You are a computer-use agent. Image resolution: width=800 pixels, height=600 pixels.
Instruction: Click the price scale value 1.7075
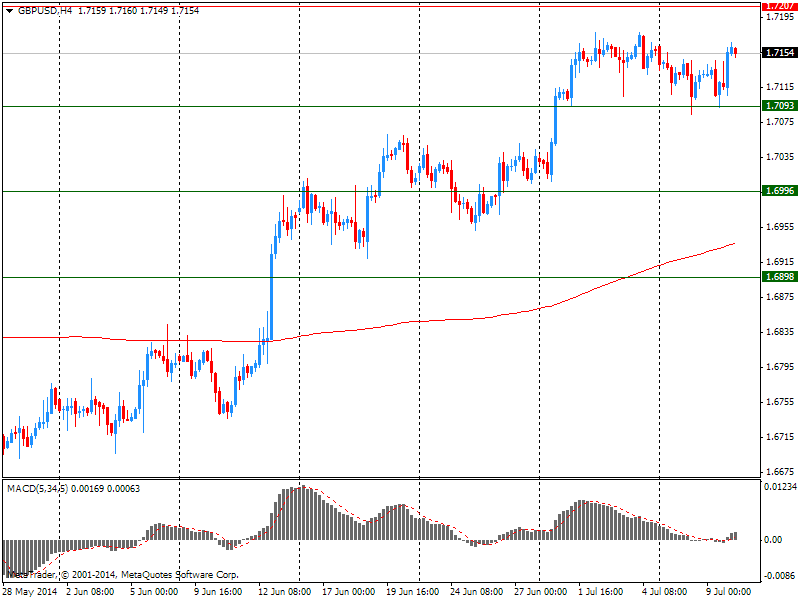[780, 122]
